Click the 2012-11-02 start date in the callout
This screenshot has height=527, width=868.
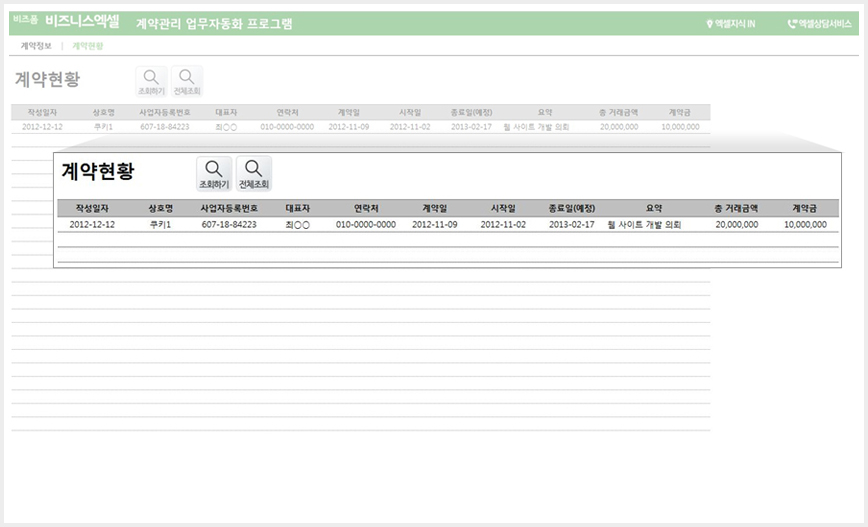(x=503, y=224)
